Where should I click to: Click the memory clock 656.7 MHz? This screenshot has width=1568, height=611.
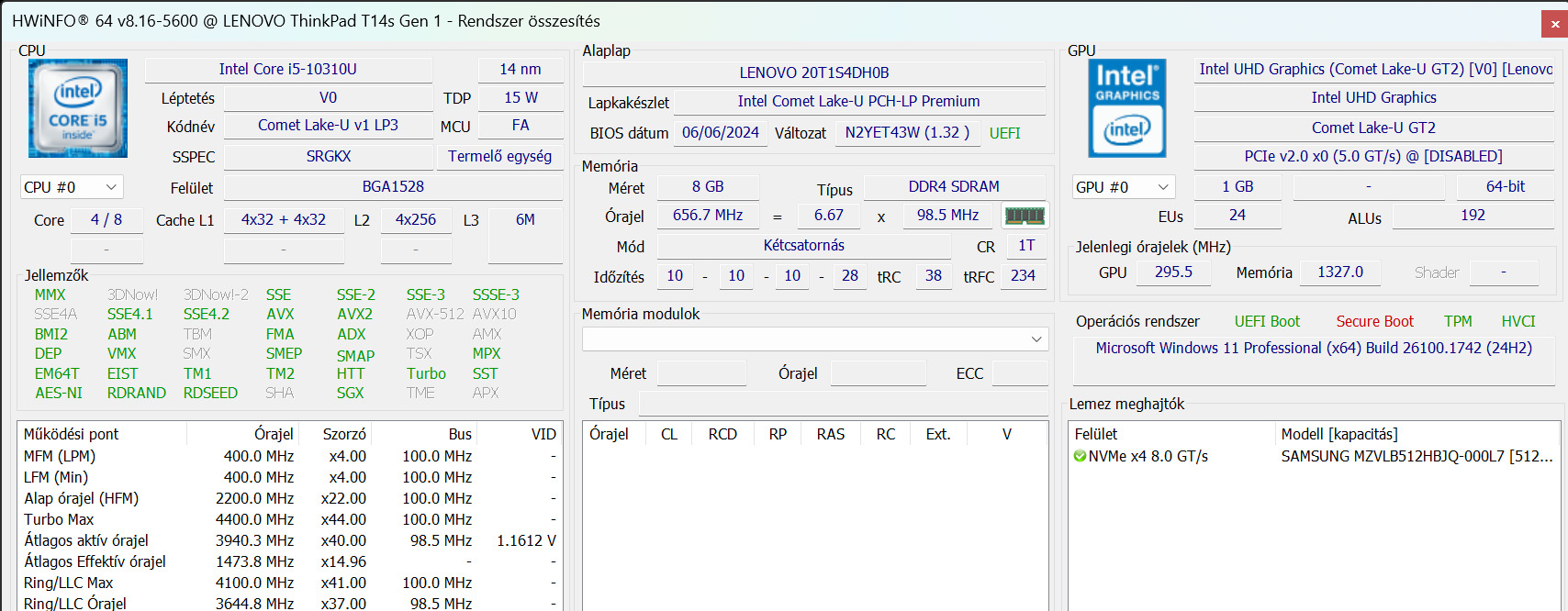pos(708,216)
